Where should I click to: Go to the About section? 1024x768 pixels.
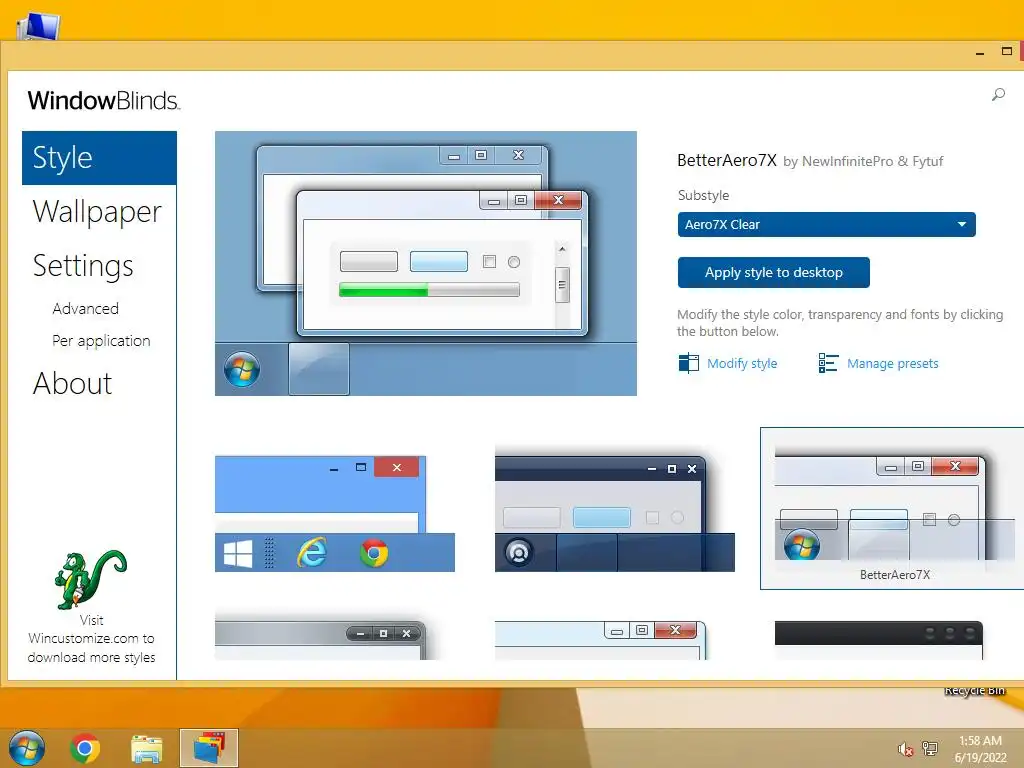click(x=72, y=383)
